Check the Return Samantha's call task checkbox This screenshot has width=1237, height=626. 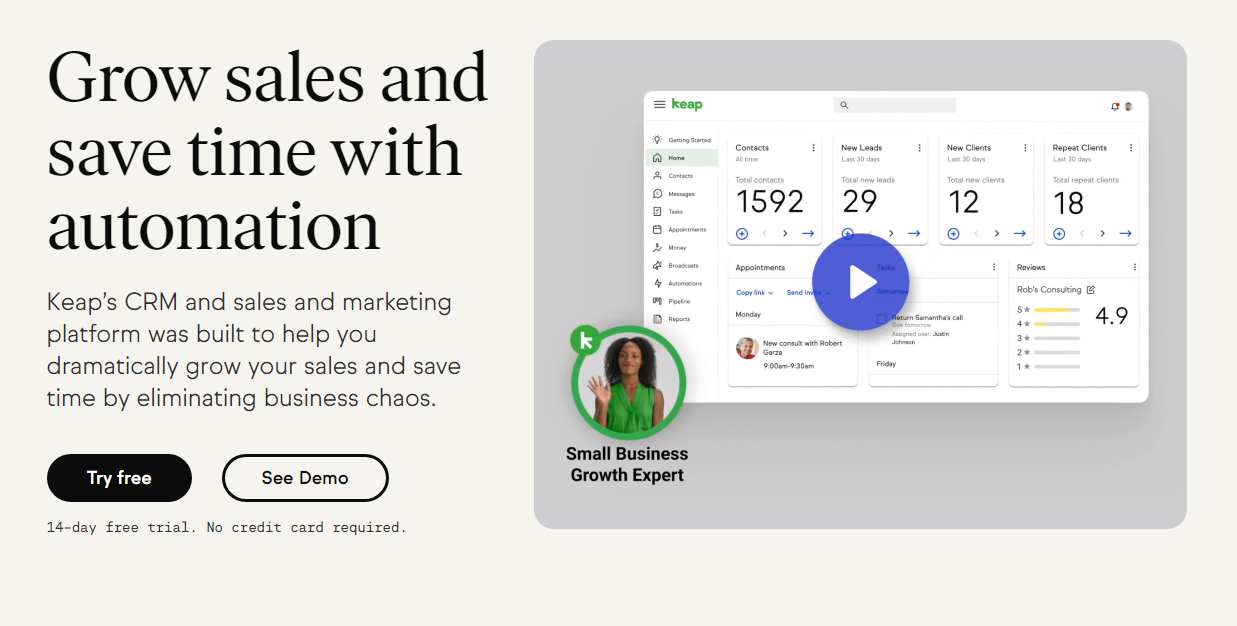[x=881, y=319]
